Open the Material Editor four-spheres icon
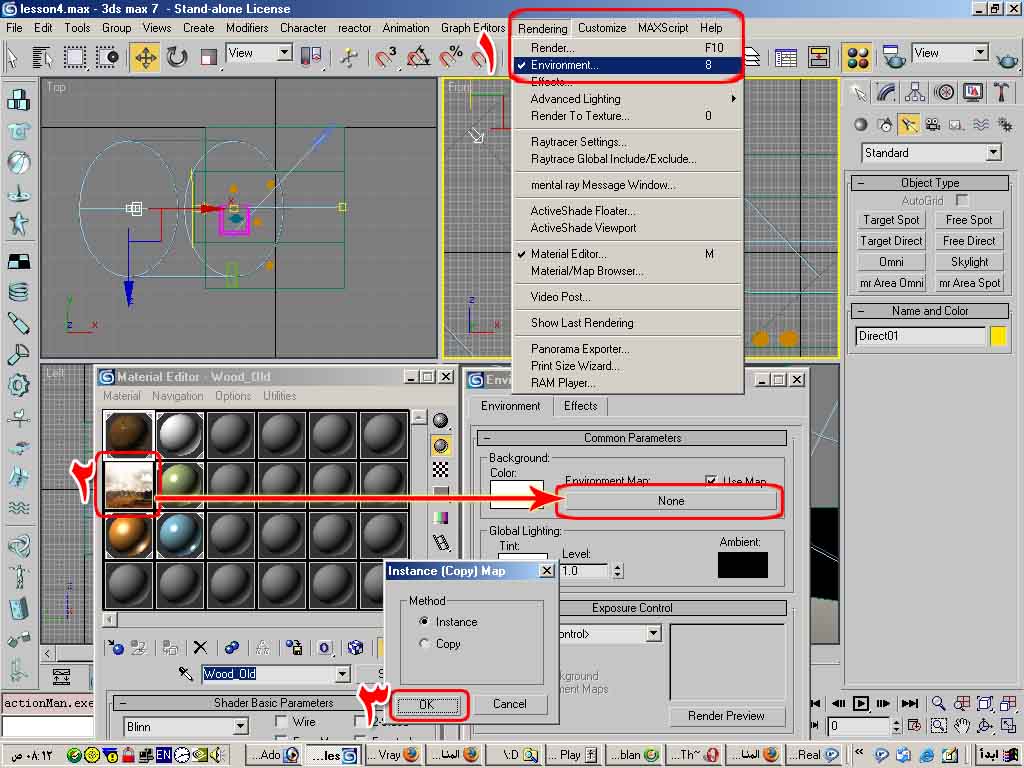 (x=857, y=57)
